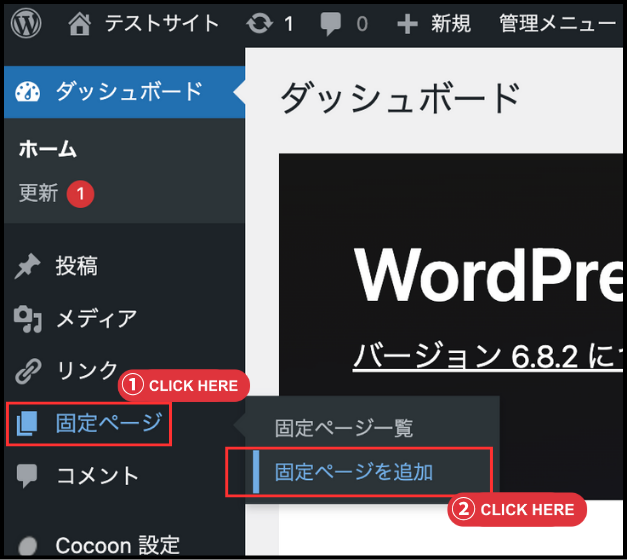
Task: Open コメント in the sidebar
Action: pyautogui.click(x=97, y=476)
